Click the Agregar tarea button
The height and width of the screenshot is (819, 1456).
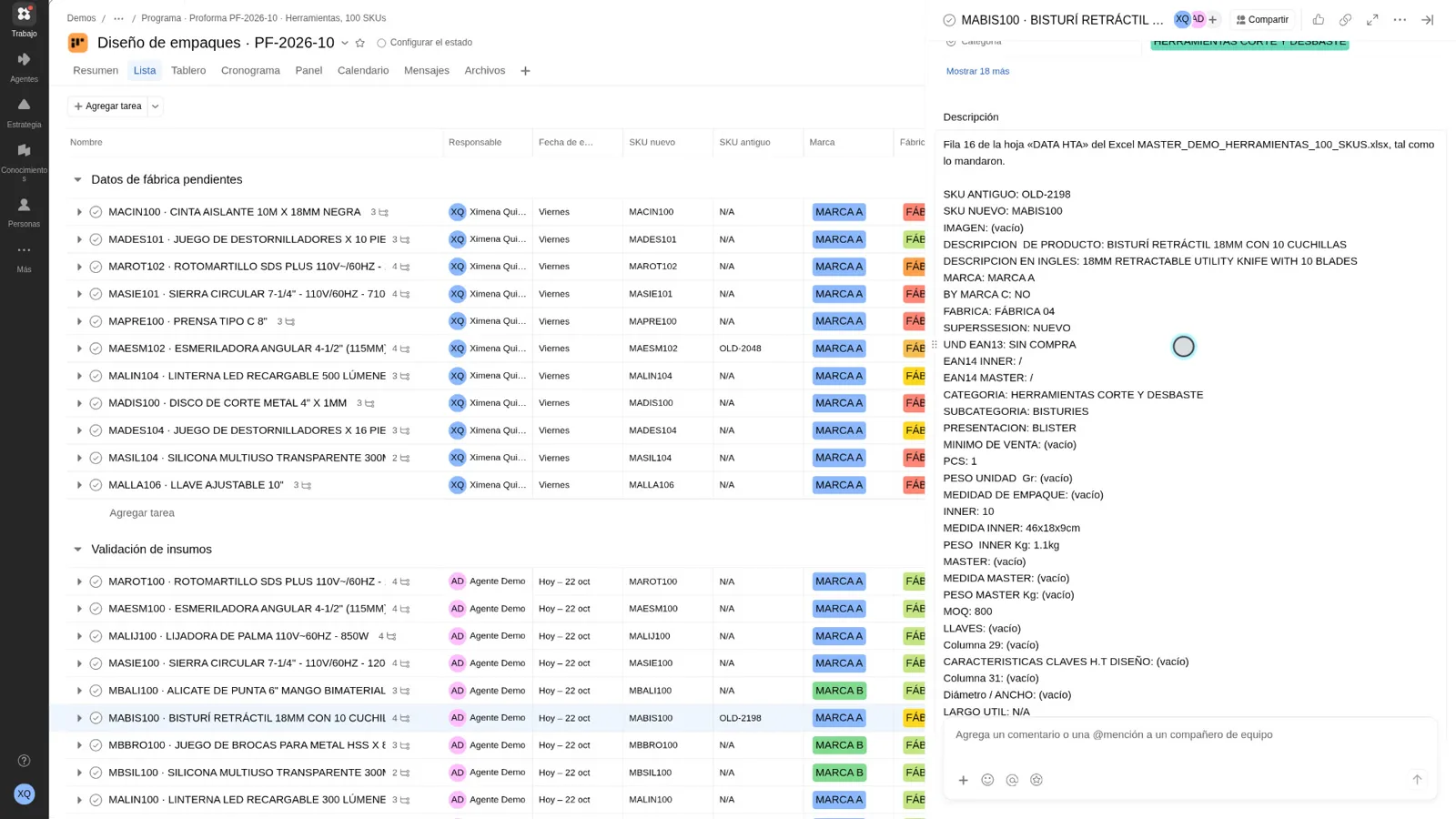click(107, 106)
